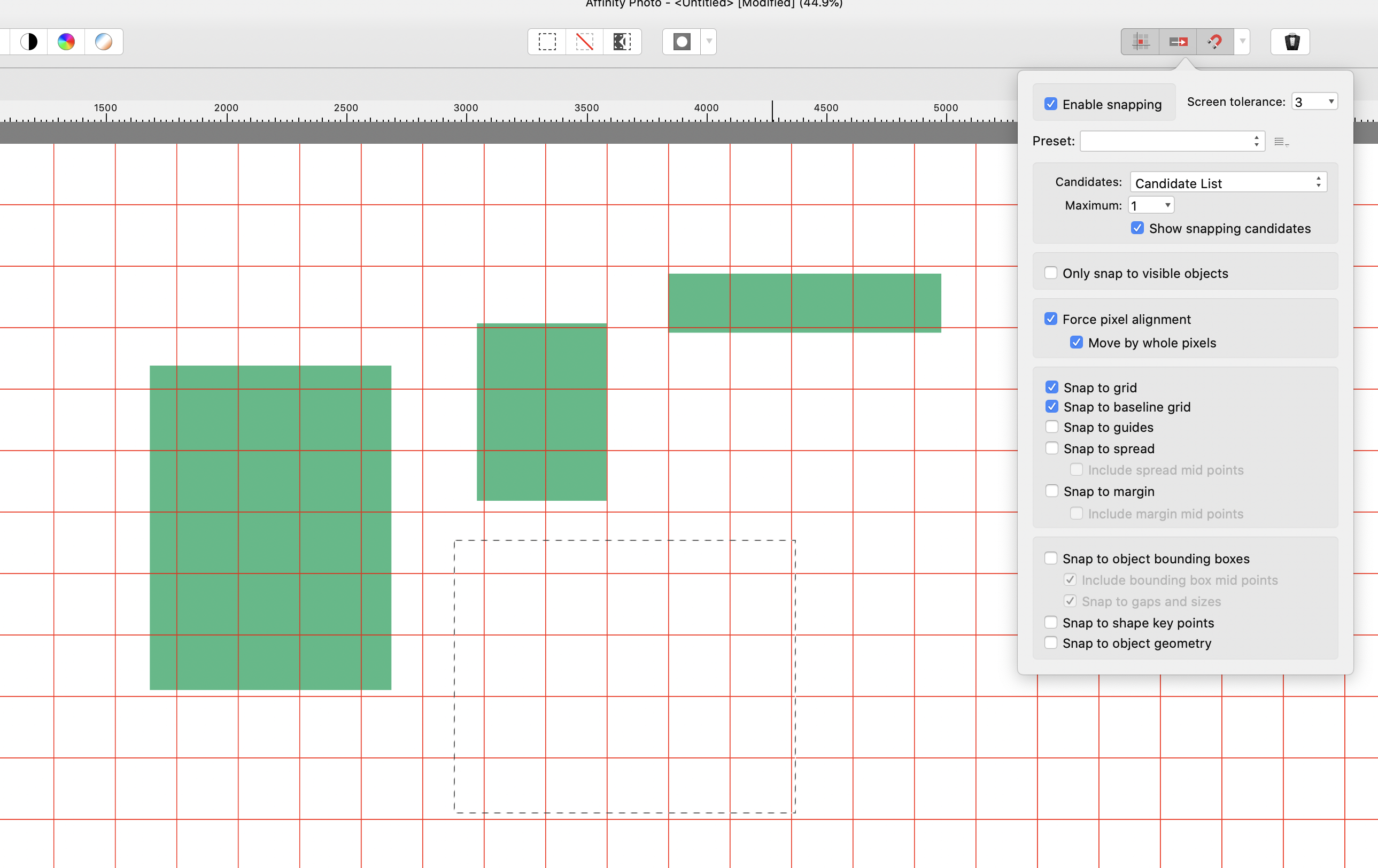
Task: Click the Deselect icon with red slash
Action: click(x=584, y=42)
